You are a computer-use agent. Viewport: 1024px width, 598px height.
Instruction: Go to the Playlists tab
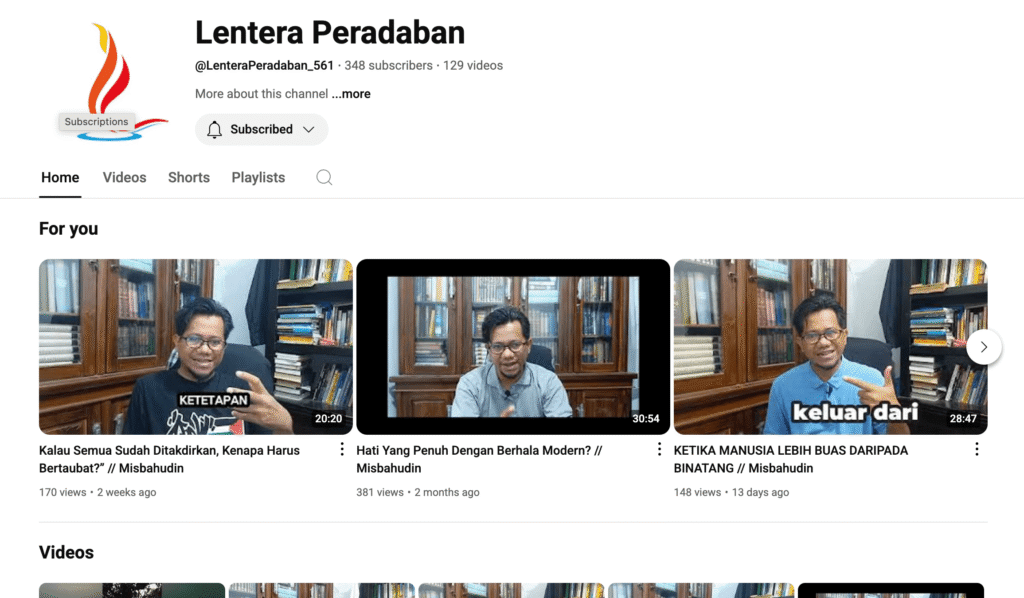(x=258, y=178)
